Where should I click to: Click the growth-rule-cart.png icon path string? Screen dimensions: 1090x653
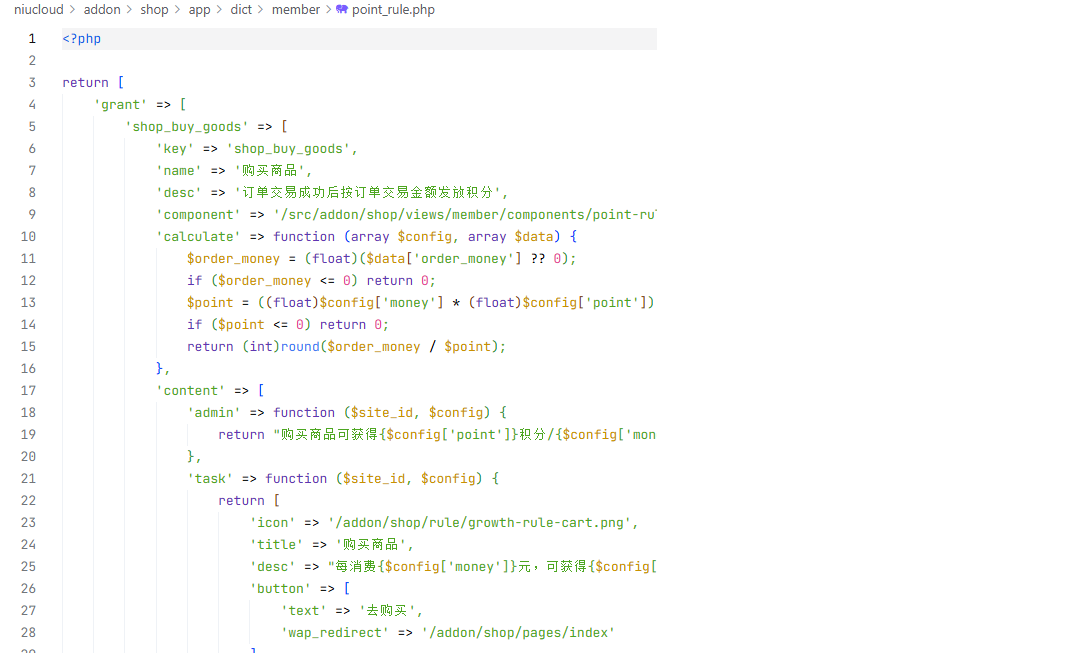(x=482, y=523)
